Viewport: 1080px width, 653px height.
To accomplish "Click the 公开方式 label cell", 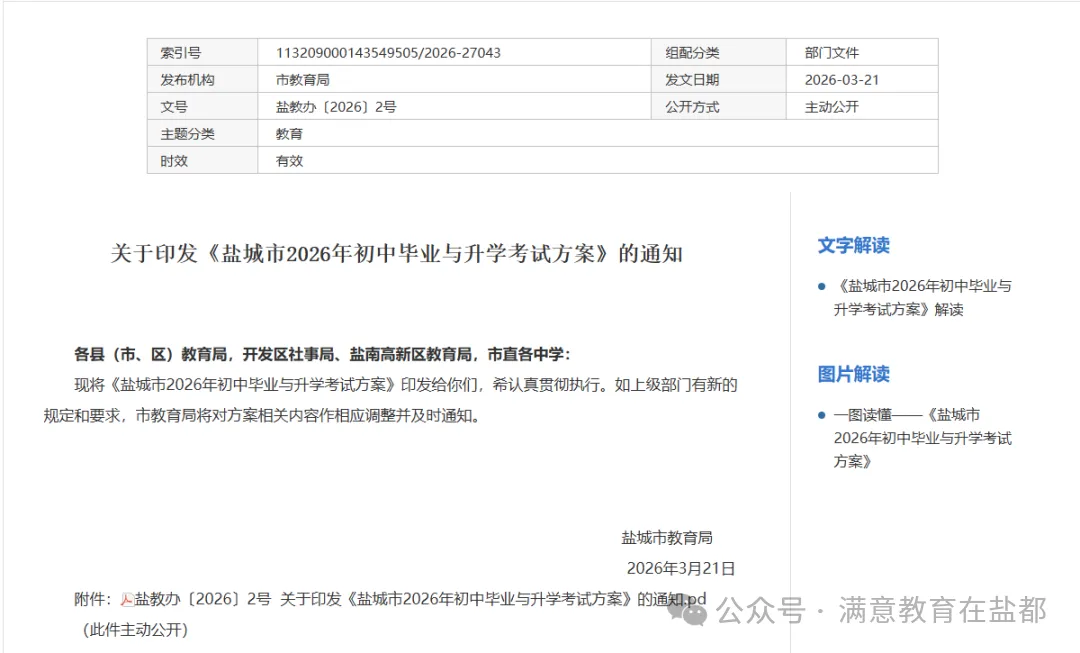I will point(719,106).
